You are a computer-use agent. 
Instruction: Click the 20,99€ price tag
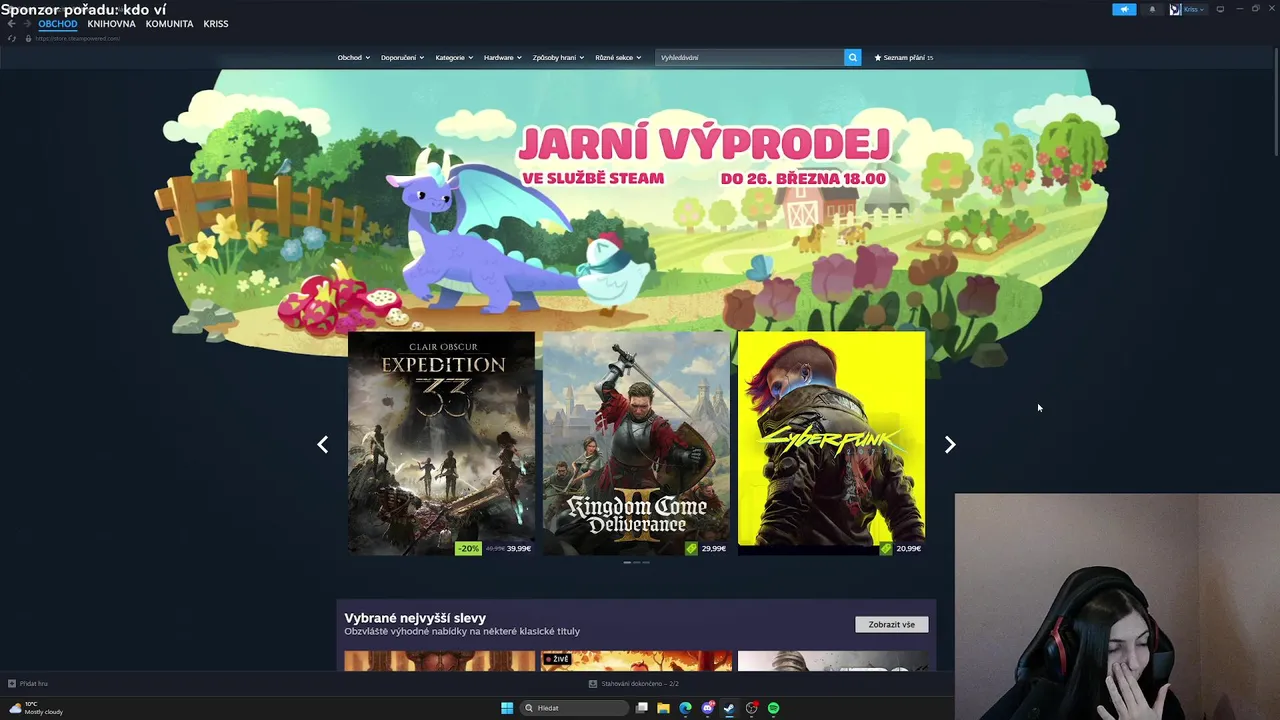tap(909, 548)
